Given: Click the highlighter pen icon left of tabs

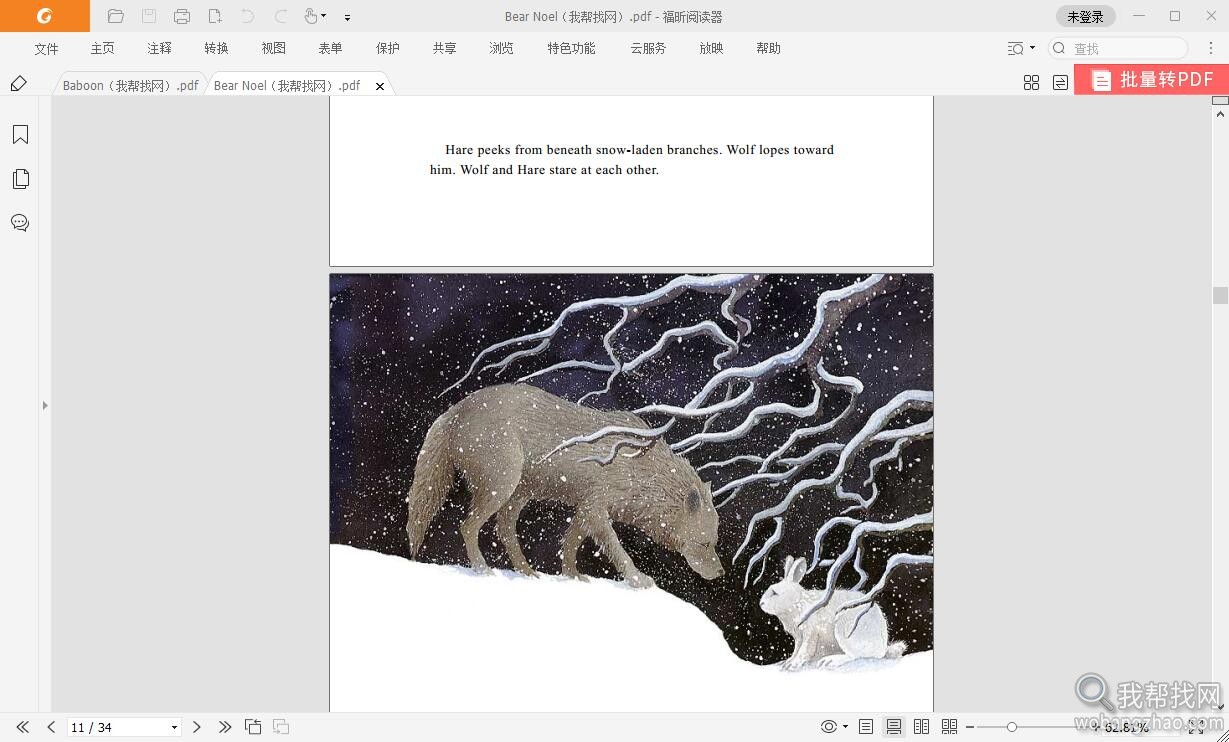Looking at the screenshot, I should [18, 83].
